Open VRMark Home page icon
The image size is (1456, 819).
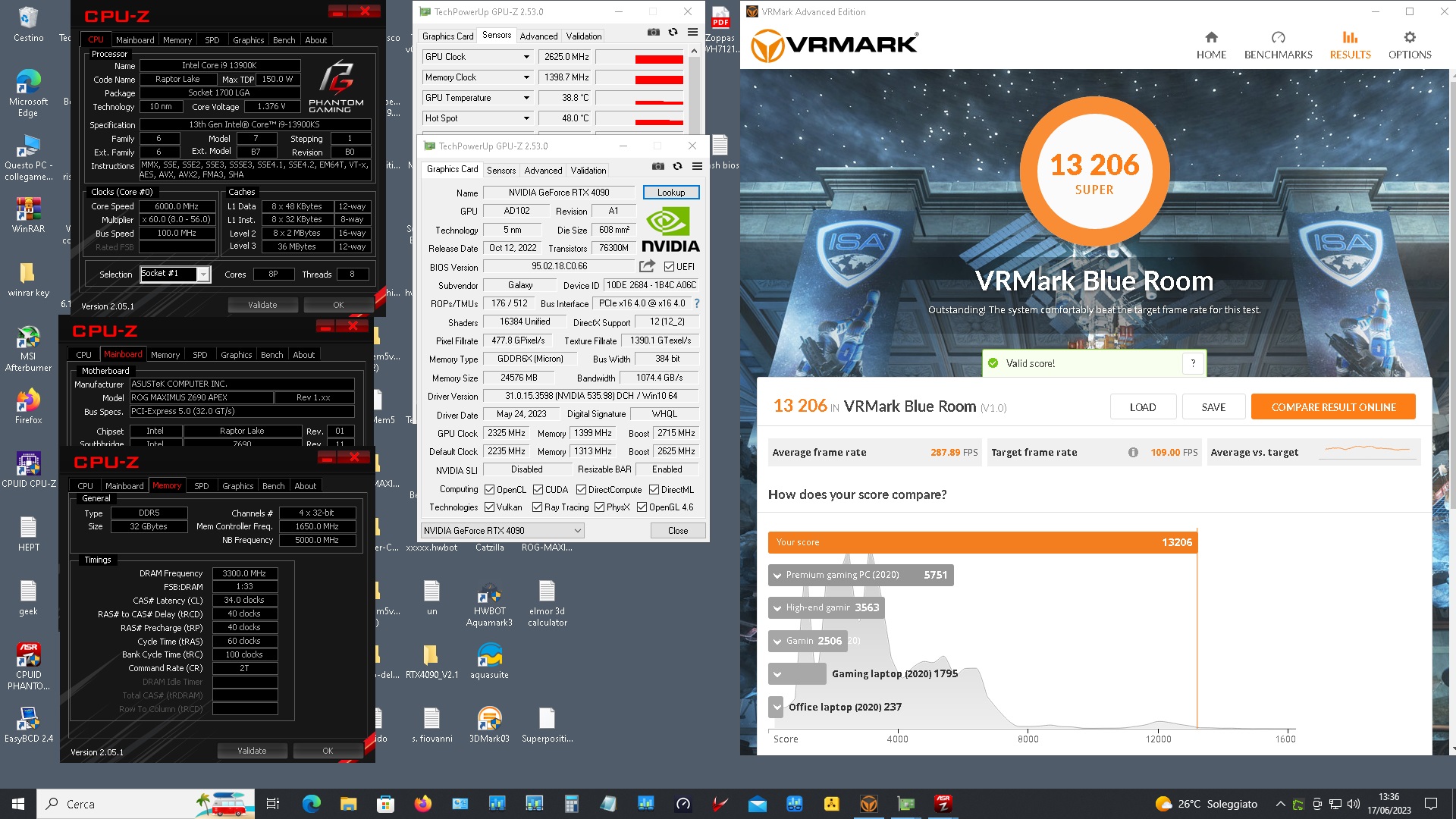(x=1211, y=37)
